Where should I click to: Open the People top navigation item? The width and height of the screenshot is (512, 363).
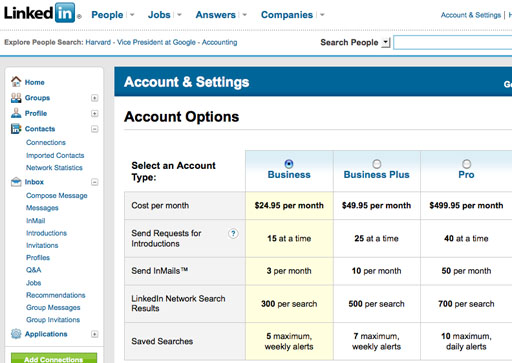click(107, 15)
